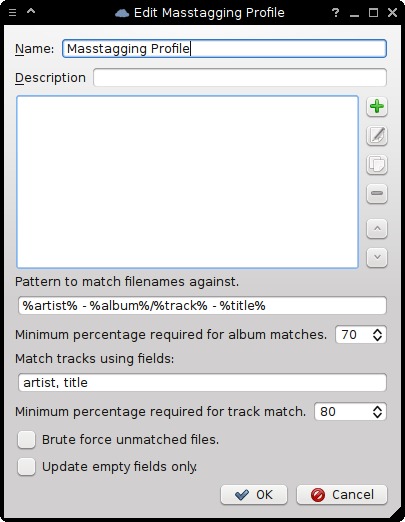The height and width of the screenshot is (522, 405).
Task: Click the filename pattern input field
Action: point(202,305)
